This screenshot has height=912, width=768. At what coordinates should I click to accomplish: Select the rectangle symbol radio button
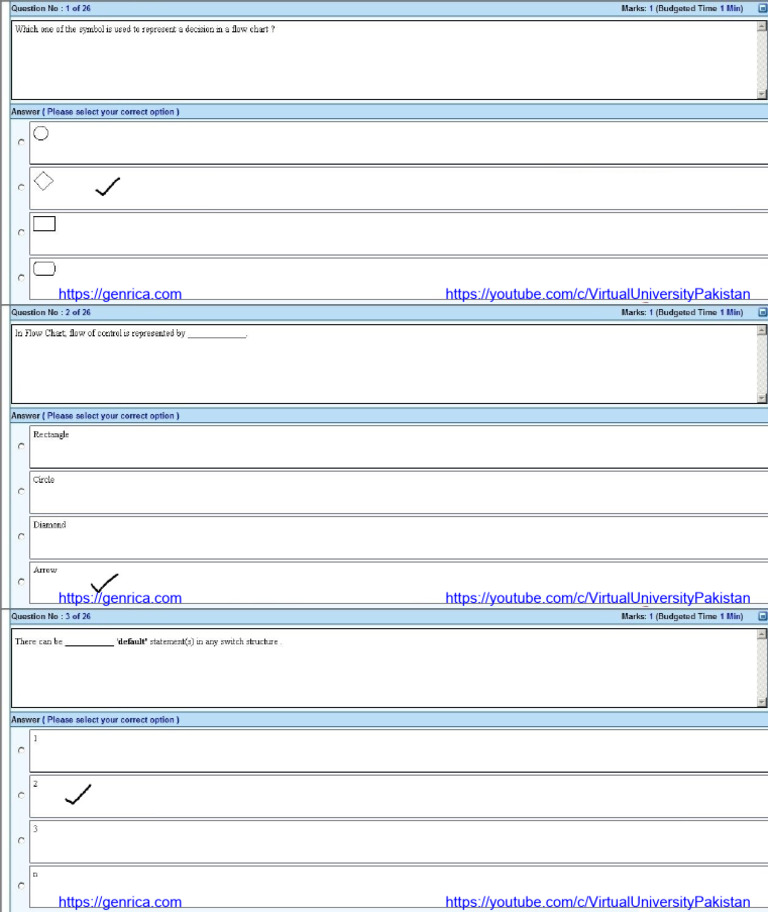click(x=22, y=233)
